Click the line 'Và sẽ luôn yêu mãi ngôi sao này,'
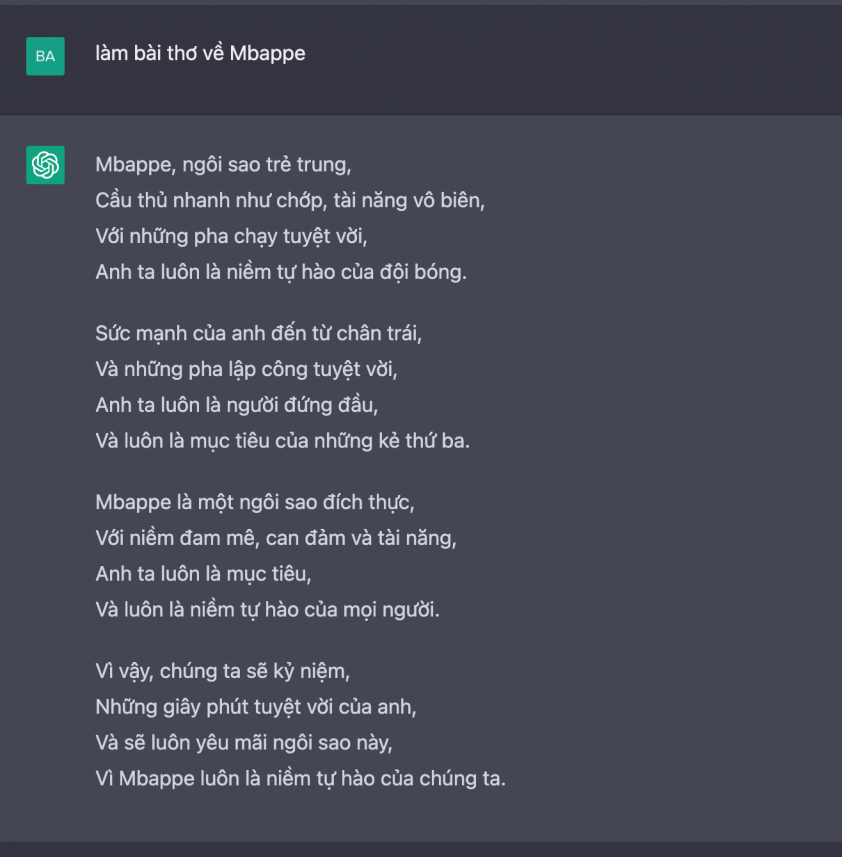The image size is (842, 857). coord(244,743)
